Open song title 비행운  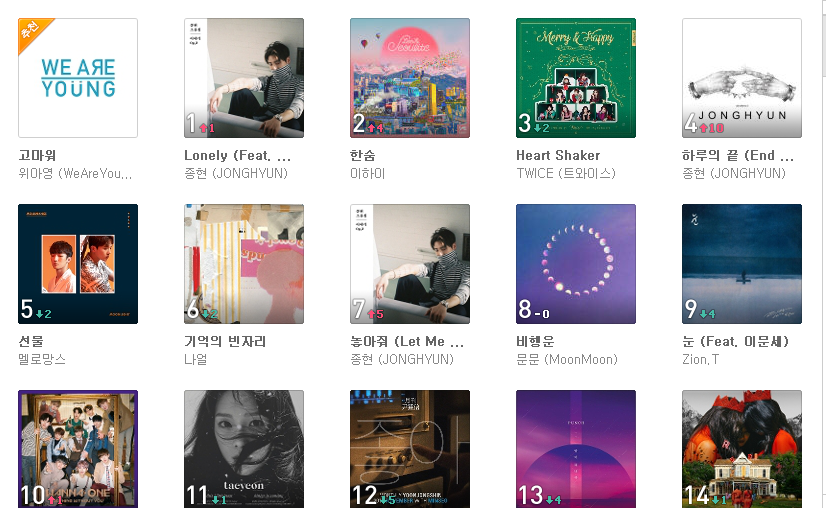535,341
